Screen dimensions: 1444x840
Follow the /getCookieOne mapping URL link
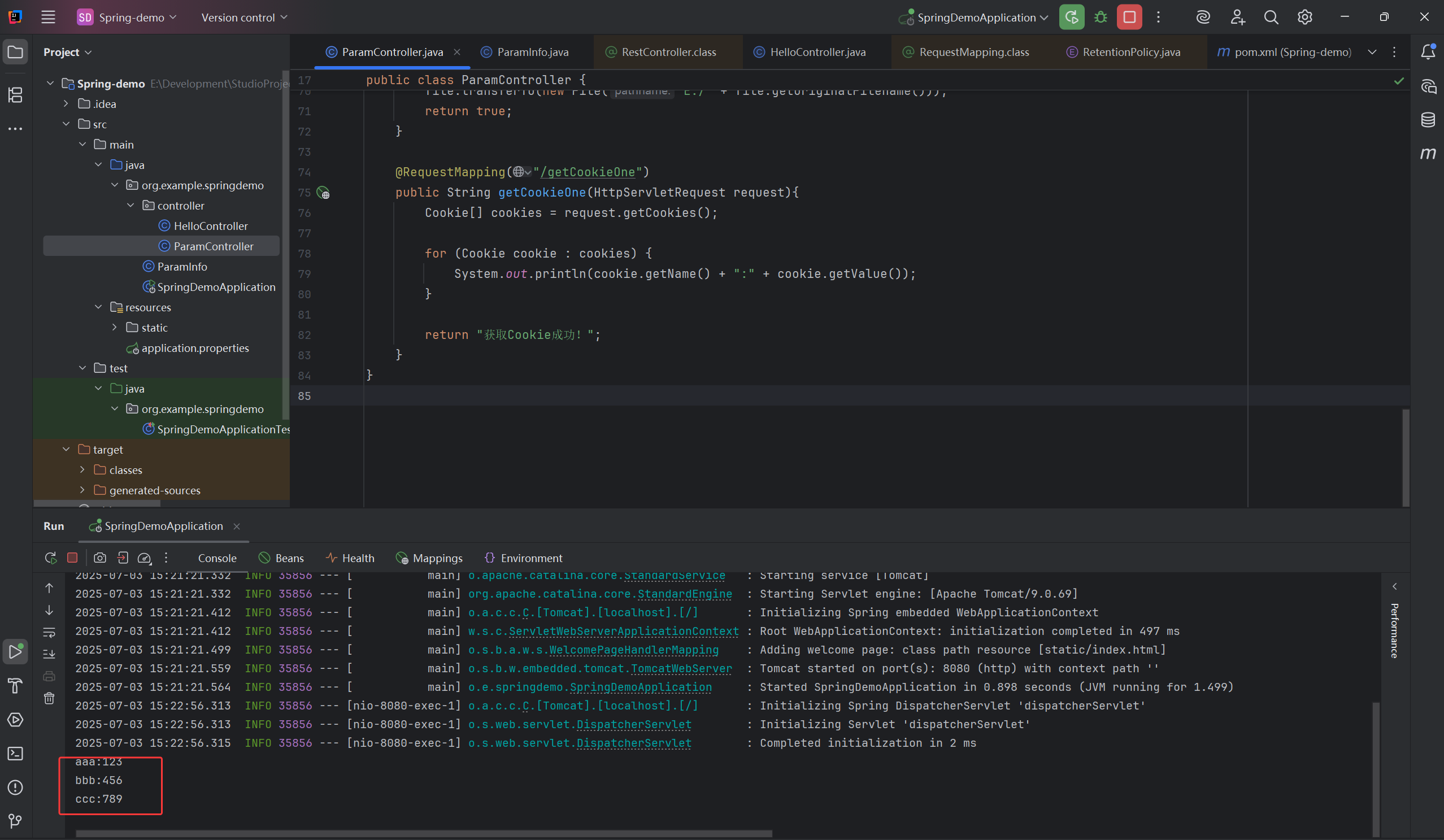588,172
